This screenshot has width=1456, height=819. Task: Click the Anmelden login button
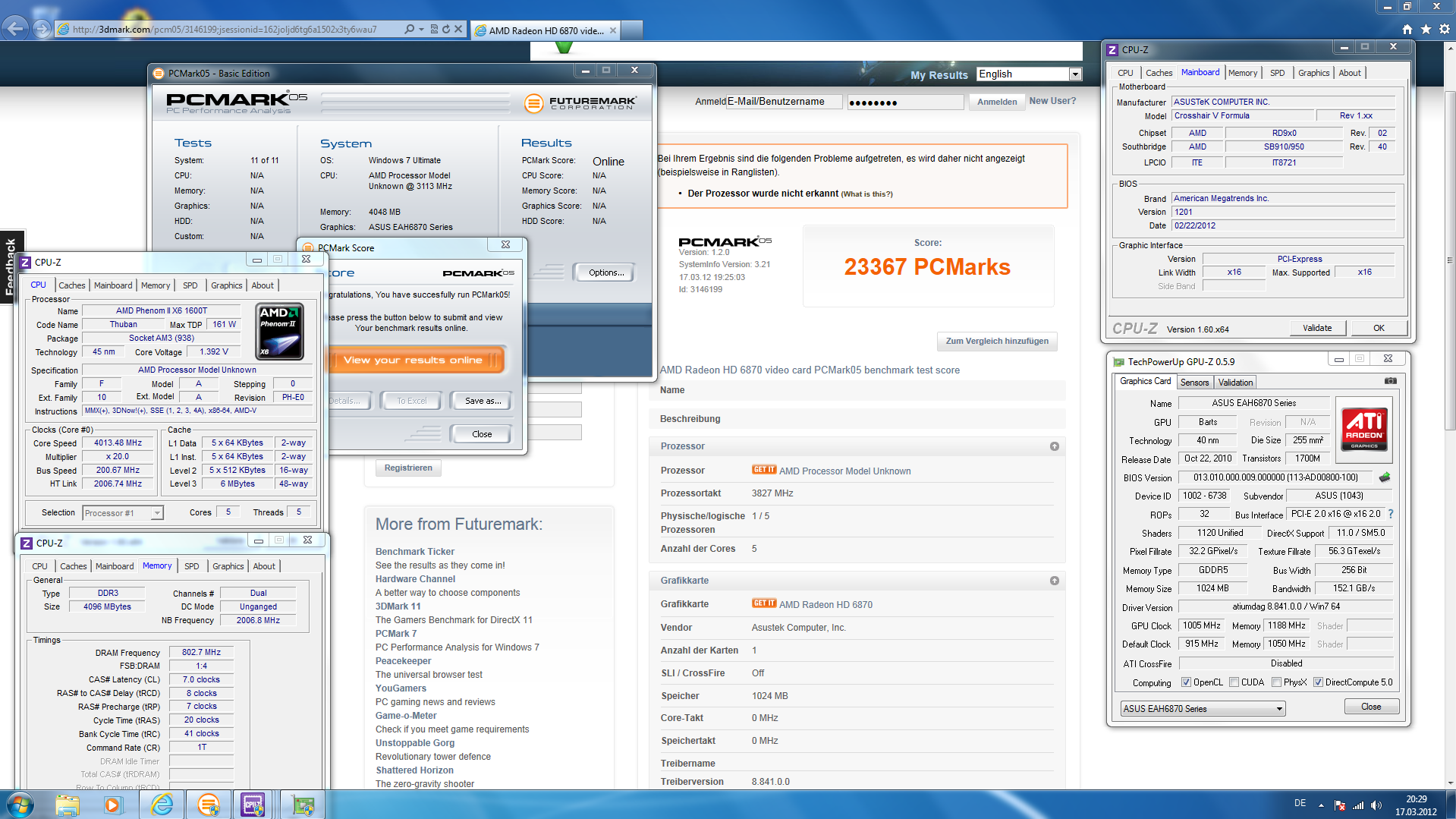click(x=997, y=102)
